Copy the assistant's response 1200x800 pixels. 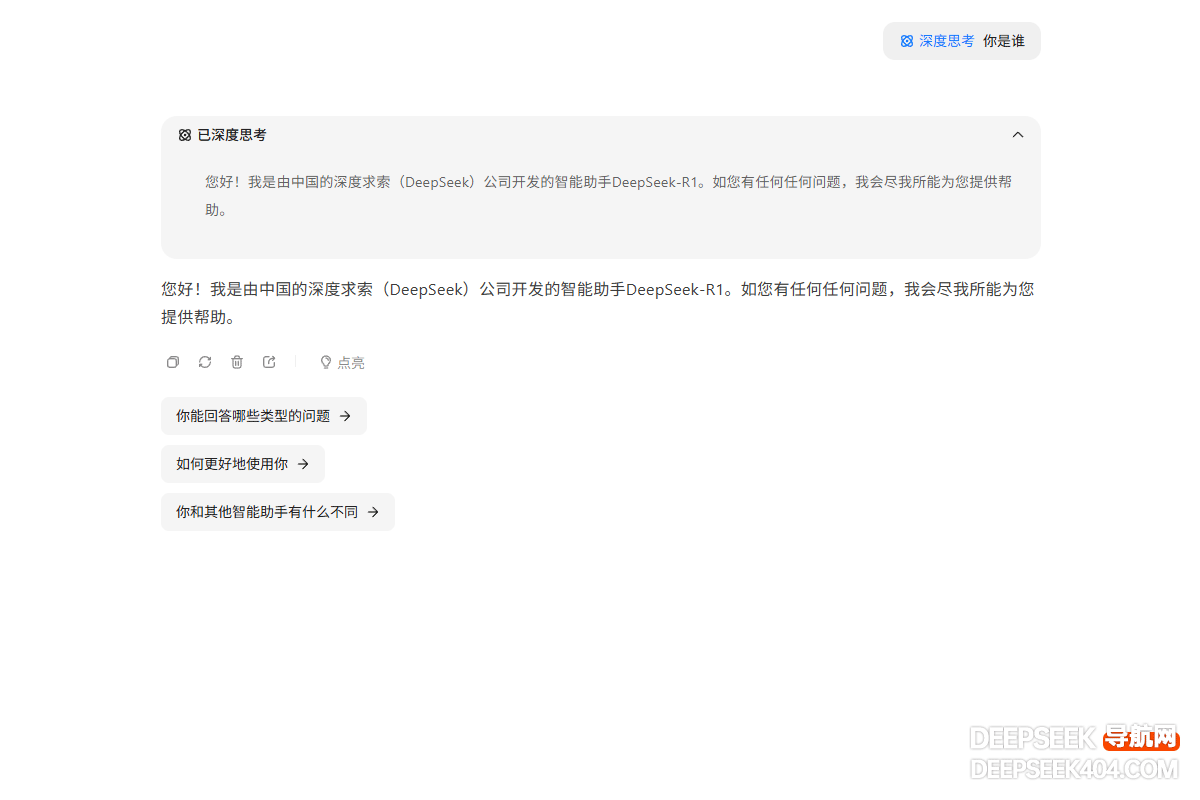pyautogui.click(x=173, y=362)
